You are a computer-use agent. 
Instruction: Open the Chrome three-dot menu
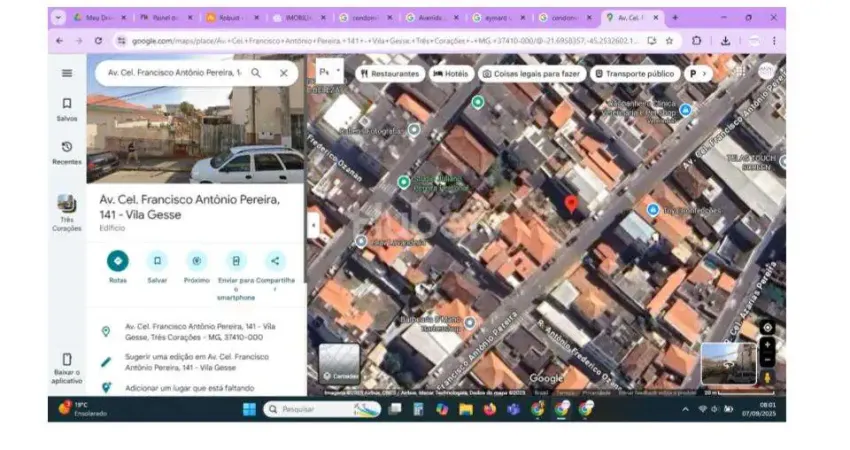(774, 41)
